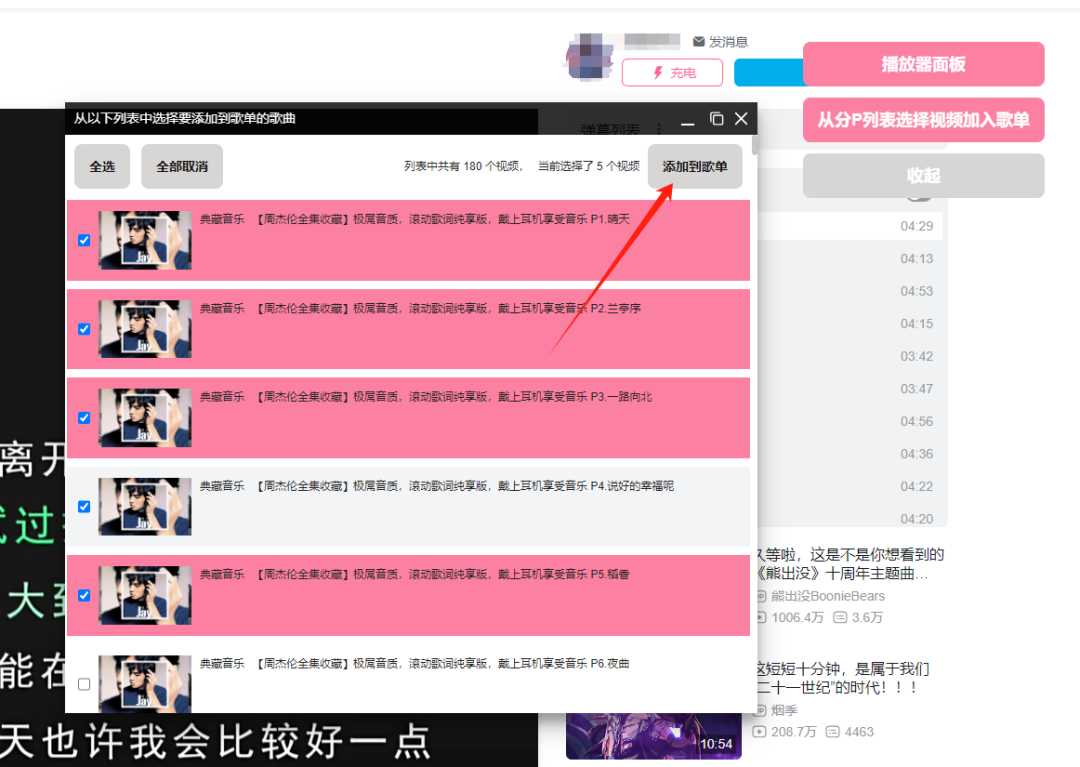The image size is (1080, 767).
Task: Check the P6.夜曲 checkbox
Action: (84, 684)
